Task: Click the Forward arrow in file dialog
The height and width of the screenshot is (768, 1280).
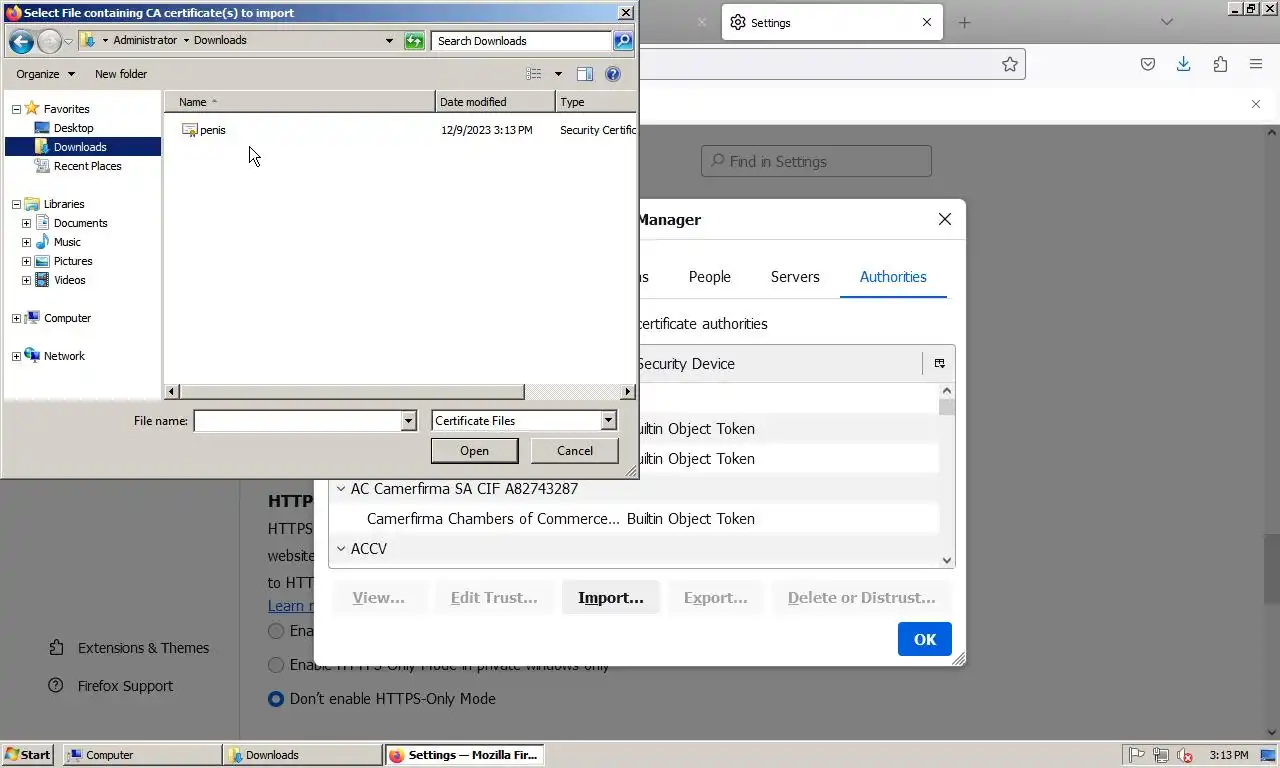Action: point(49,41)
